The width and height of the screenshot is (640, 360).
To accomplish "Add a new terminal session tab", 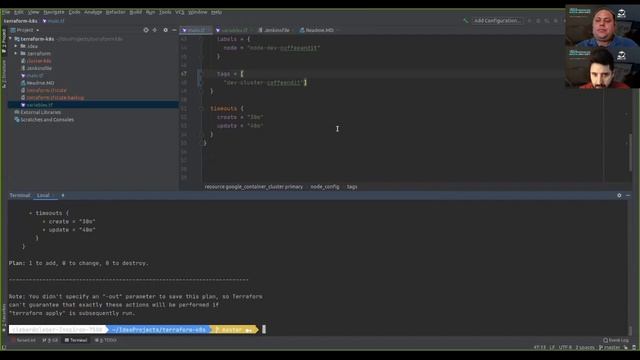I will (63, 196).
